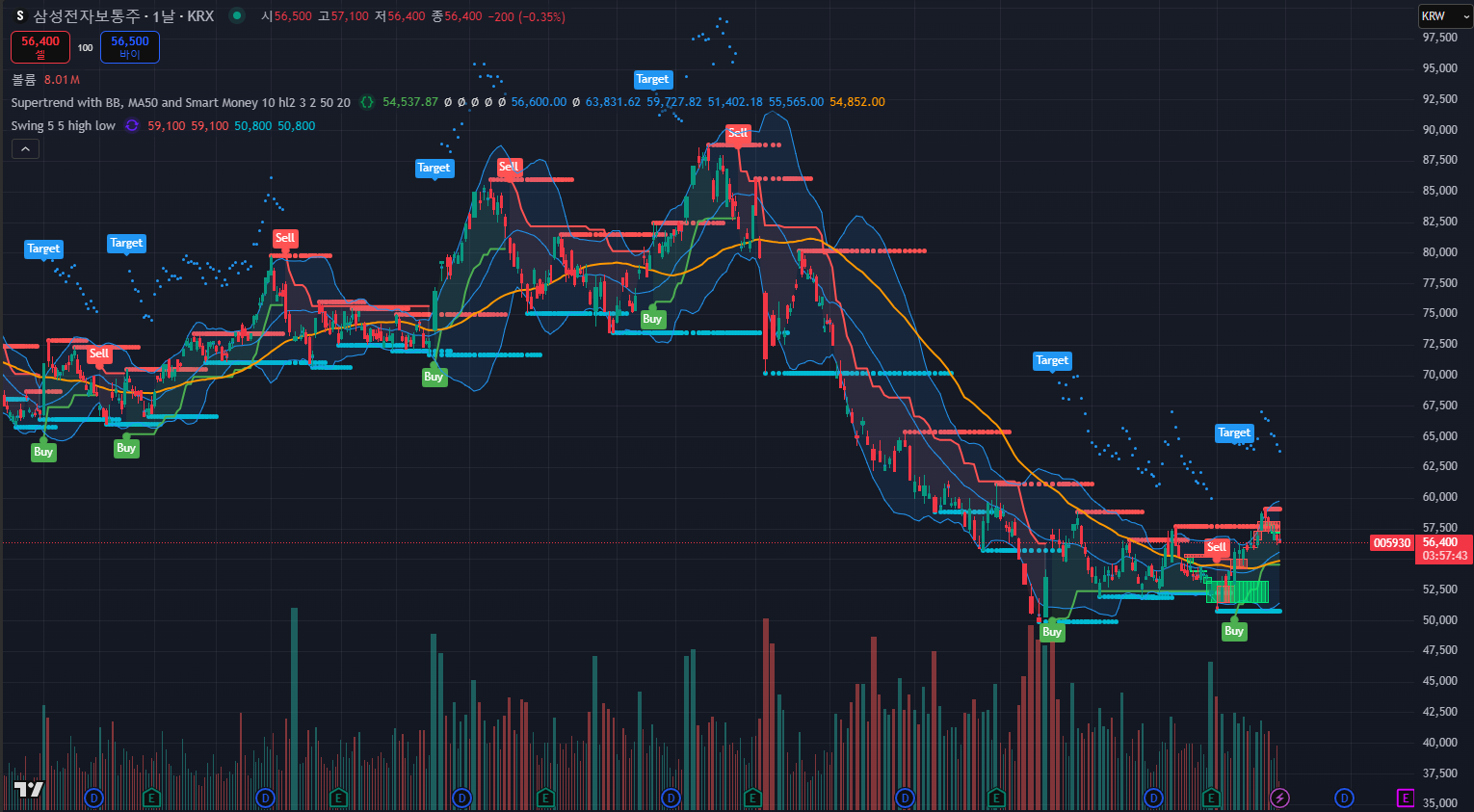Click the 62,500 price scale label
The image size is (1474, 812).
point(1440,466)
